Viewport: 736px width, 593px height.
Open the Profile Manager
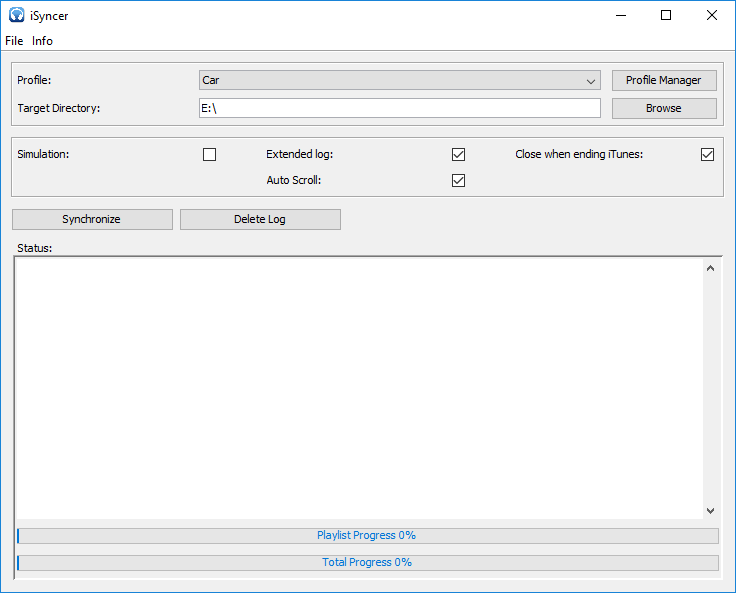click(x=664, y=80)
